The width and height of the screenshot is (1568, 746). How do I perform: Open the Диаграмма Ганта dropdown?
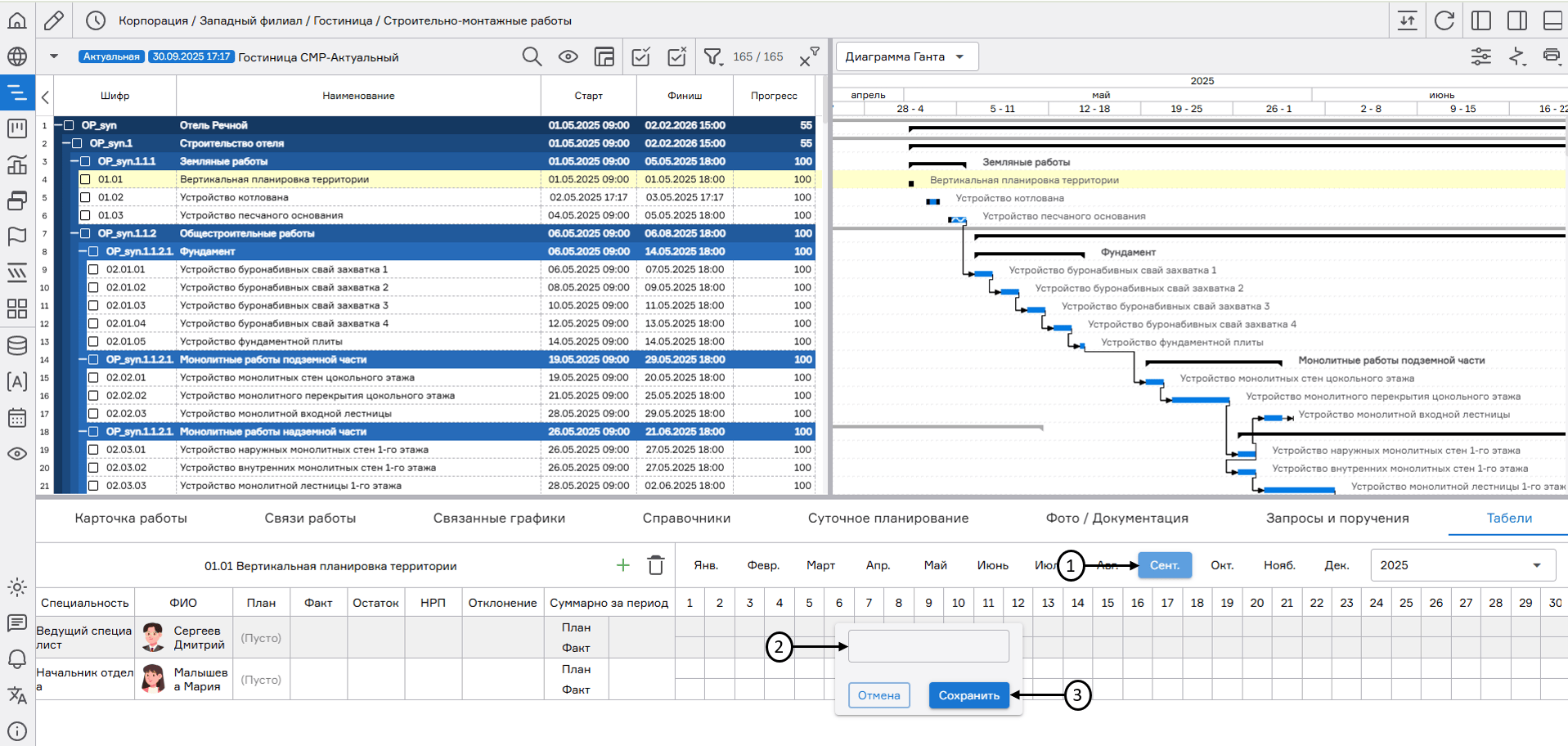(x=906, y=56)
